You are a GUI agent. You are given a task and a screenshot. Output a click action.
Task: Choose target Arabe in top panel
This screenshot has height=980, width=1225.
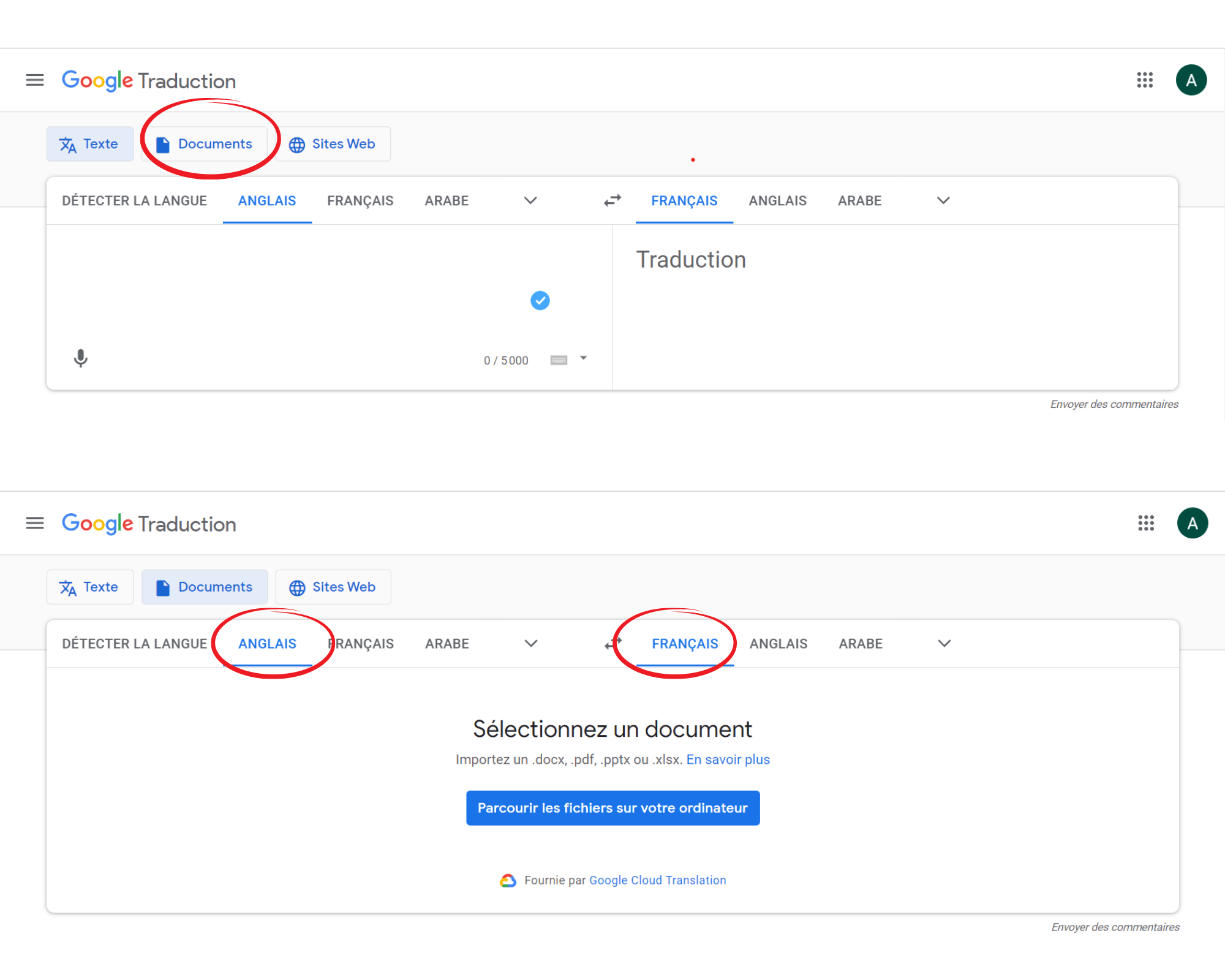click(x=860, y=201)
